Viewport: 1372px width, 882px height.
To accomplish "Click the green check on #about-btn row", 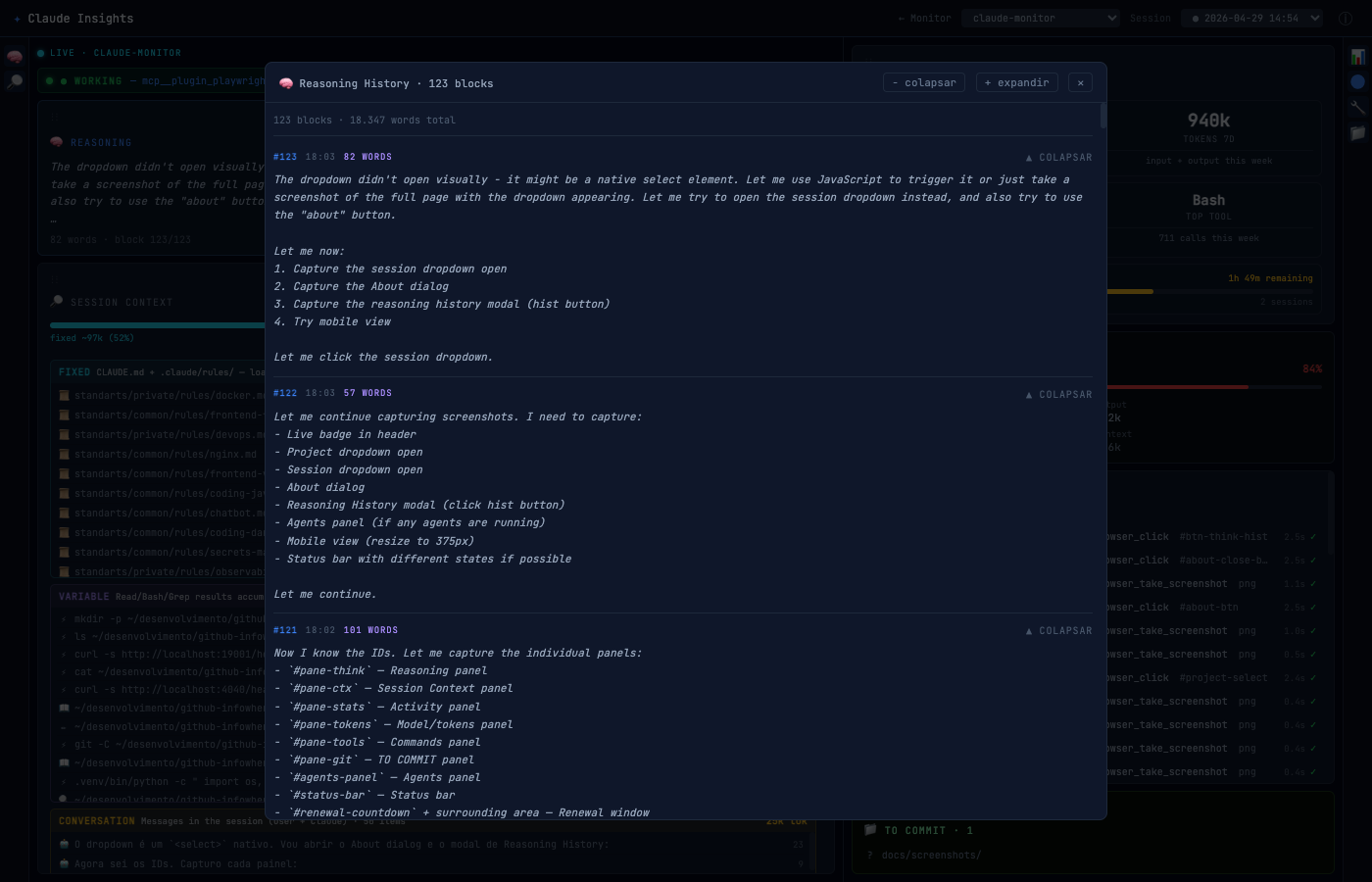I will pos(1313,608).
